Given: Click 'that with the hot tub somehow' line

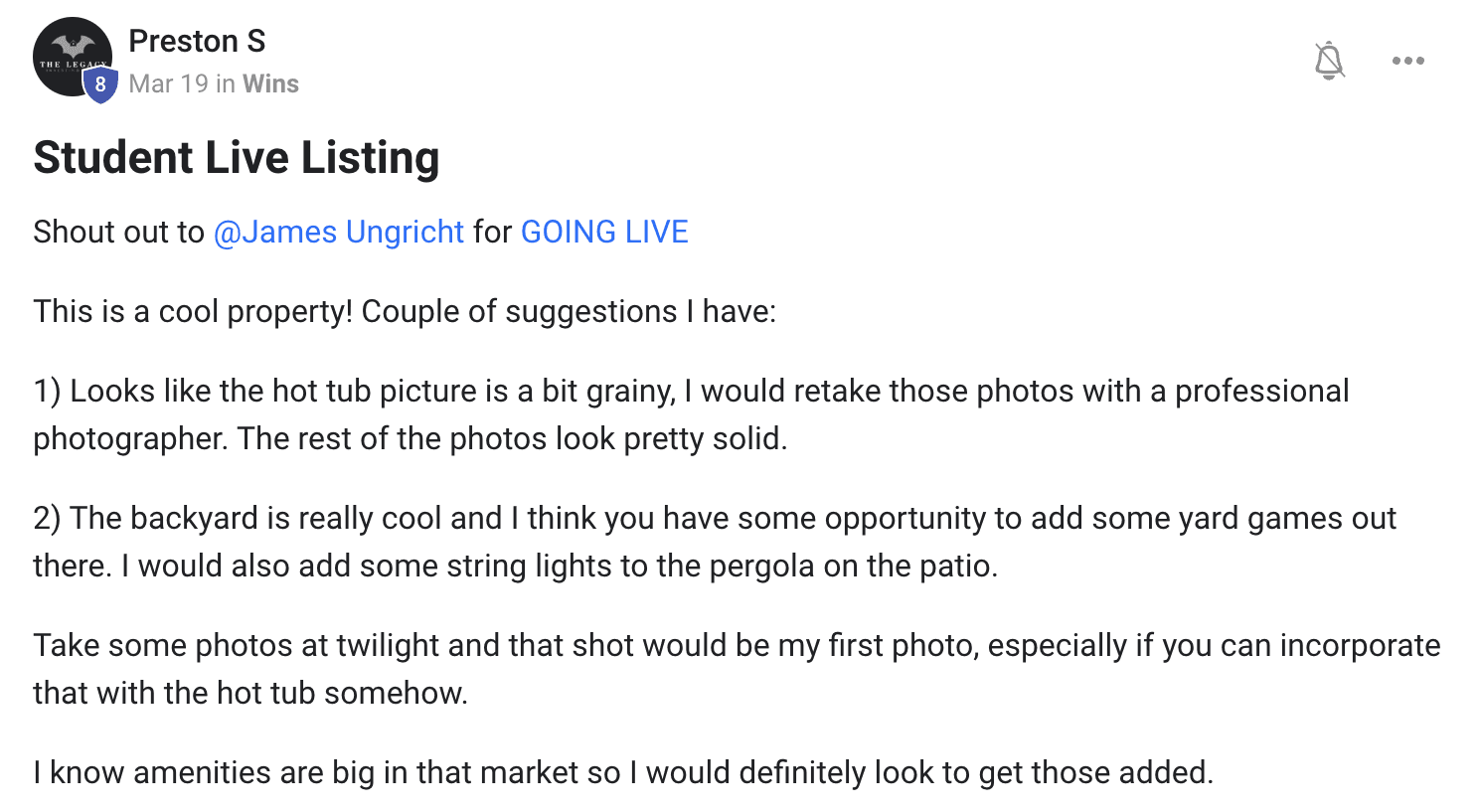Looking at the screenshot, I should coord(250,693).
